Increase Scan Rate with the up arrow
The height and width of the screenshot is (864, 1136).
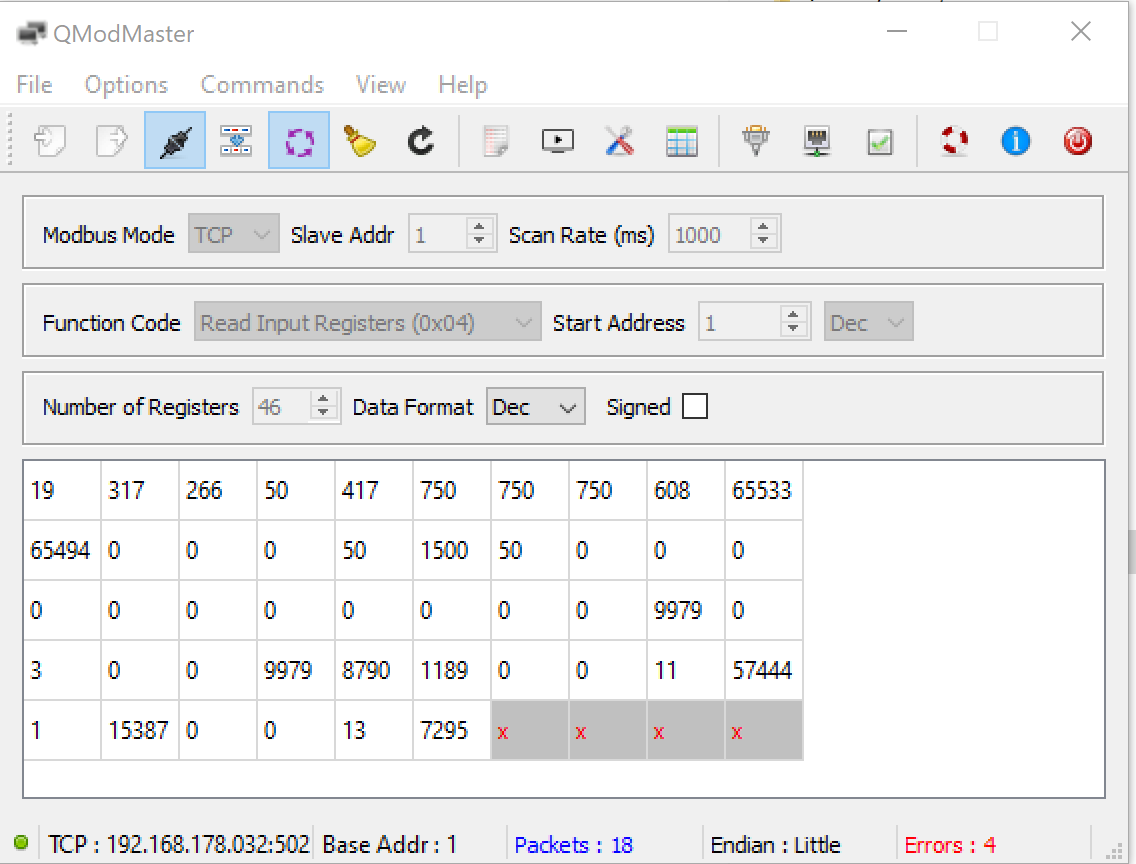click(764, 228)
